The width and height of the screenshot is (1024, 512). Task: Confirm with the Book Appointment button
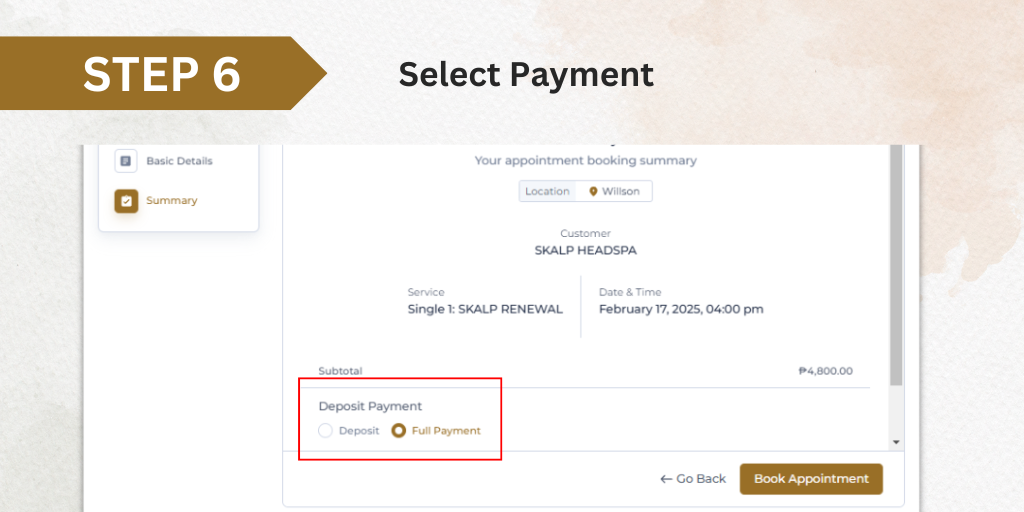coord(811,479)
